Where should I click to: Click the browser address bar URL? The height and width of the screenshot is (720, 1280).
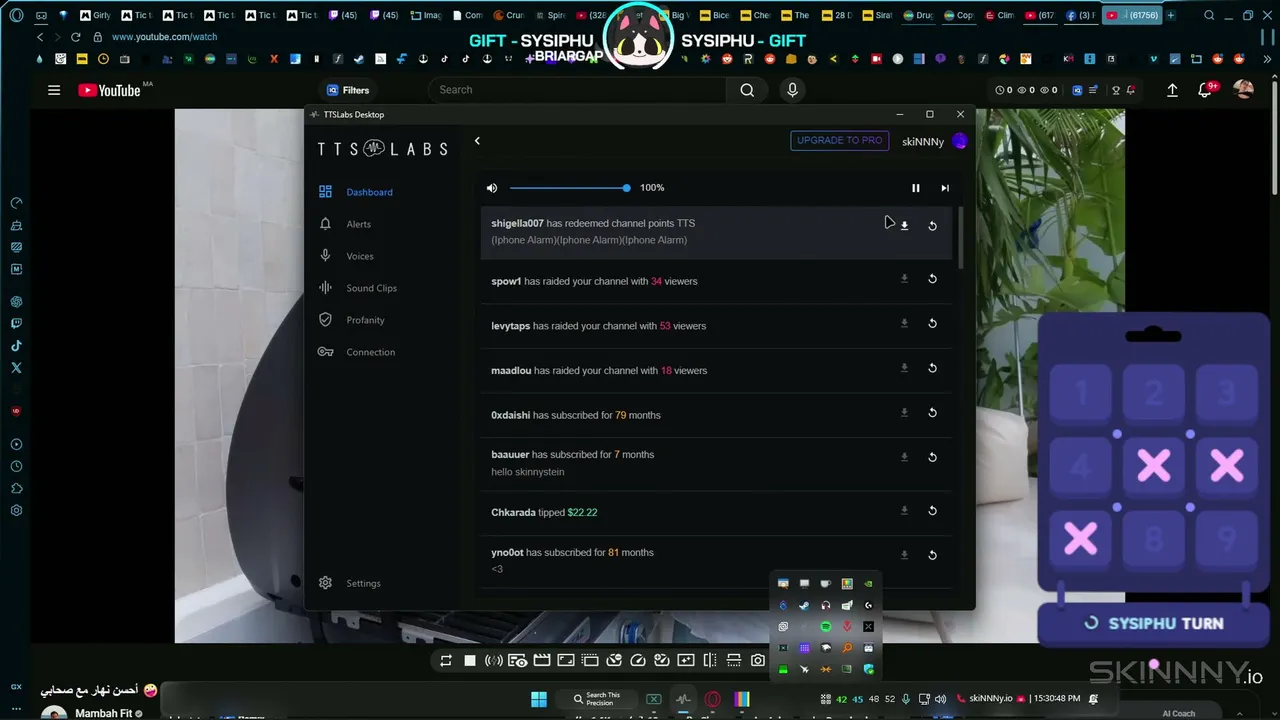coord(164,37)
